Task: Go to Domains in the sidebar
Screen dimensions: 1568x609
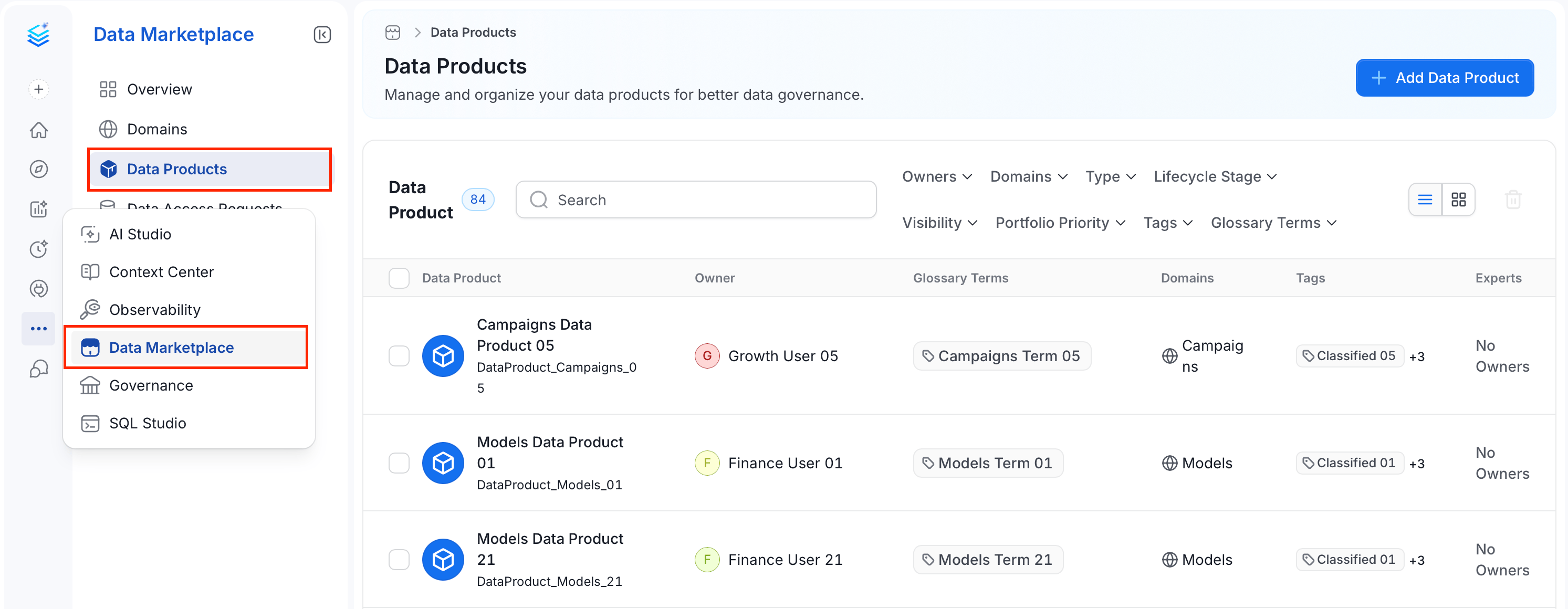Action: click(x=211, y=129)
